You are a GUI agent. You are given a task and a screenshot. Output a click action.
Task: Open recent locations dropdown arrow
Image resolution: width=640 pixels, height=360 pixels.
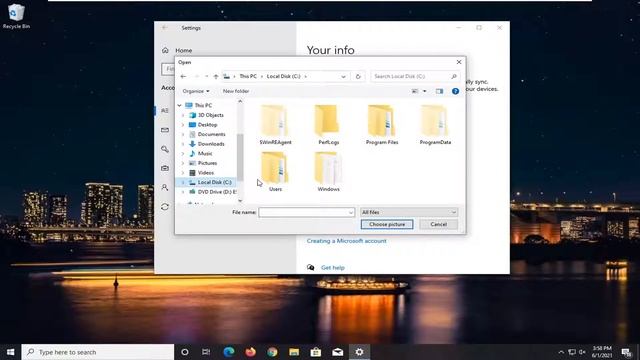207,76
